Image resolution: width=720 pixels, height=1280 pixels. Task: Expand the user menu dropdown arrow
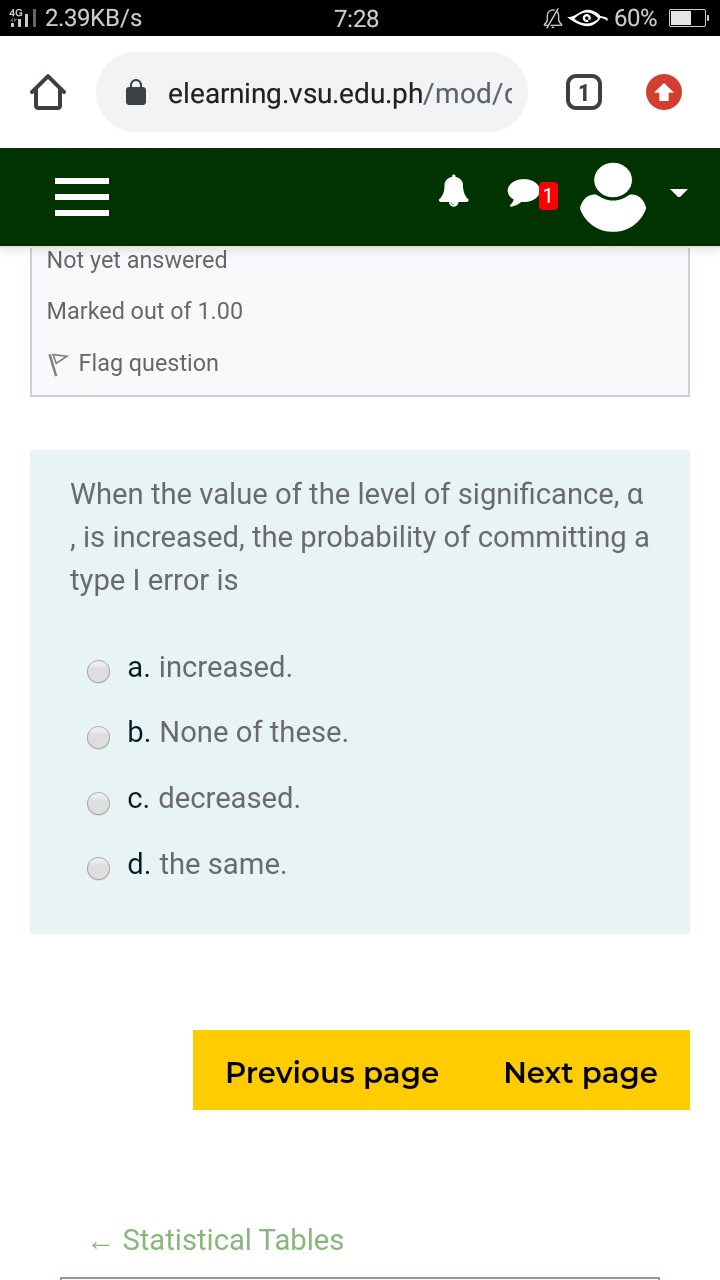pos(679,193)
